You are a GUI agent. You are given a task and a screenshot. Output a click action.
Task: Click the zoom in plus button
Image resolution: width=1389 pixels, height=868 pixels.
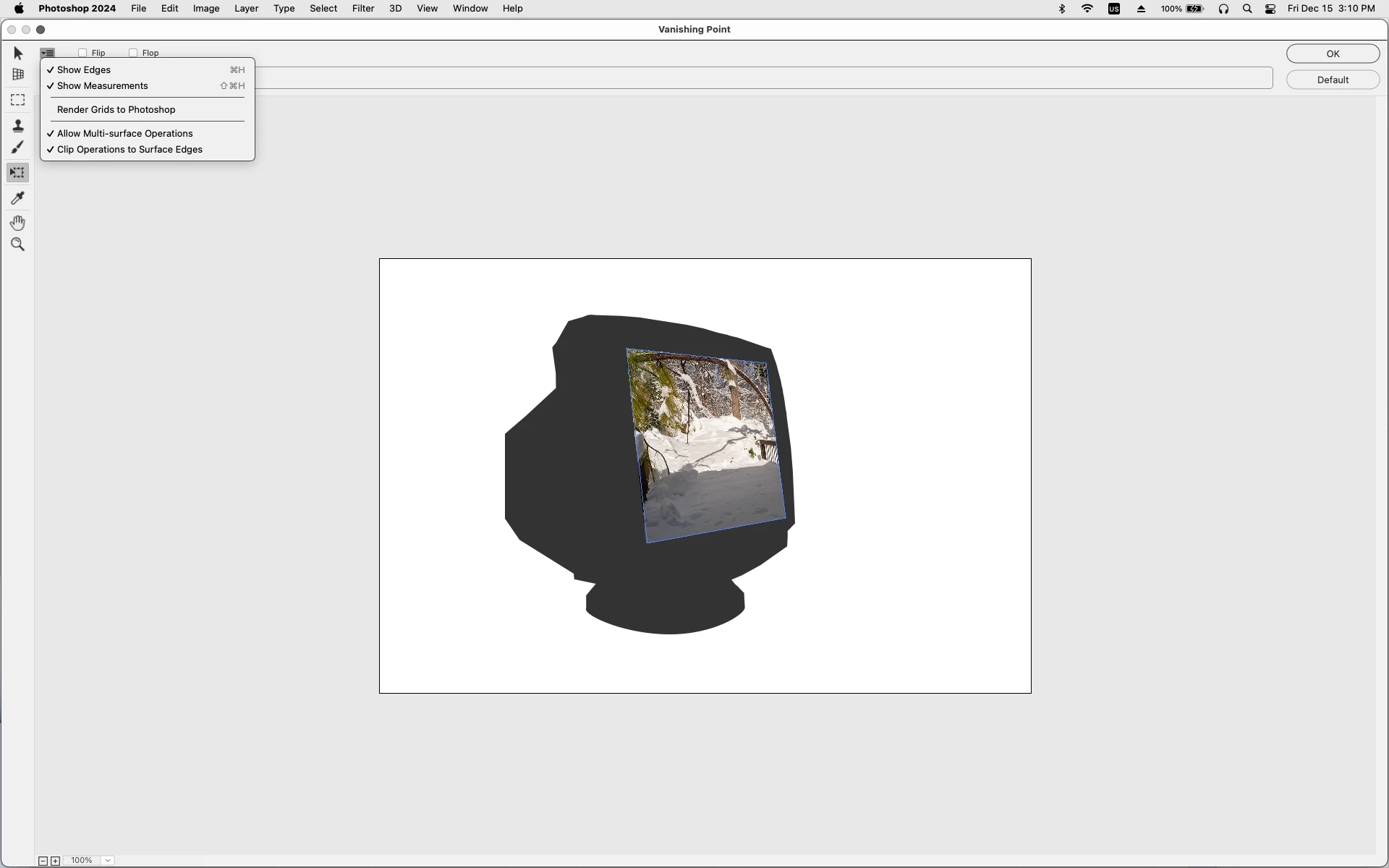(55, 861)
